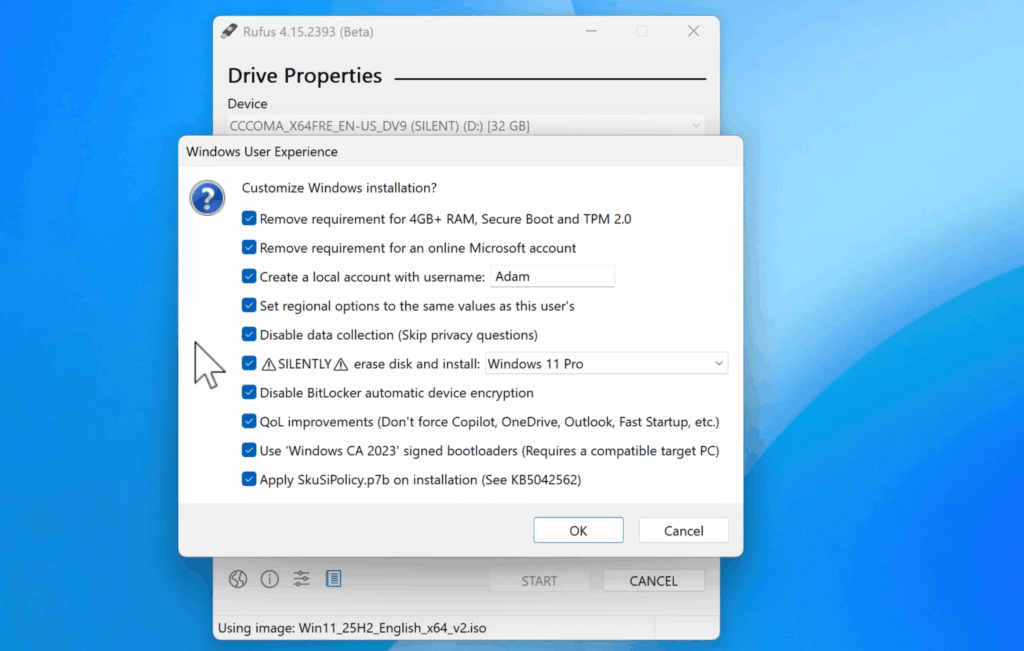Click the Using image status bar text
Image resolution: width=1024 pixels, height=651 pixels.
(x=352, y=628)
